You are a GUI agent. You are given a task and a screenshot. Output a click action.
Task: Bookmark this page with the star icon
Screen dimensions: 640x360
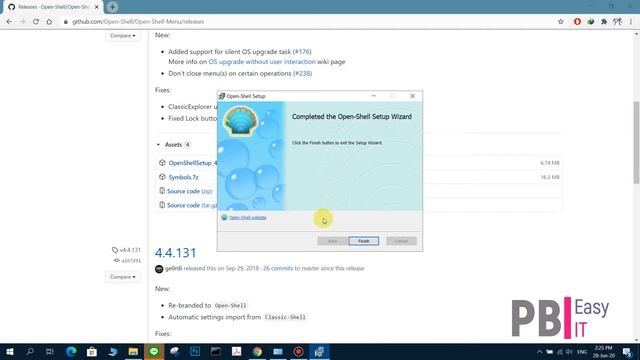tap(561, 22)
